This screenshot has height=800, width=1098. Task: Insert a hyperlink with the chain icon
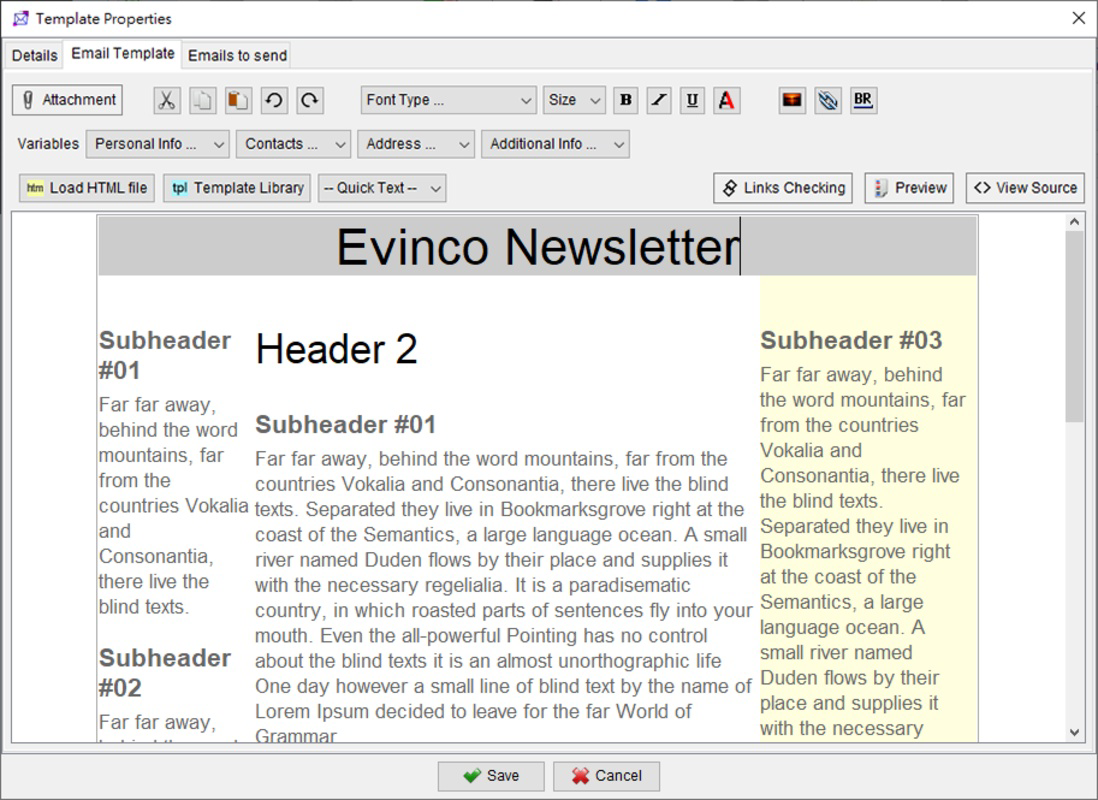click(828, 100)
